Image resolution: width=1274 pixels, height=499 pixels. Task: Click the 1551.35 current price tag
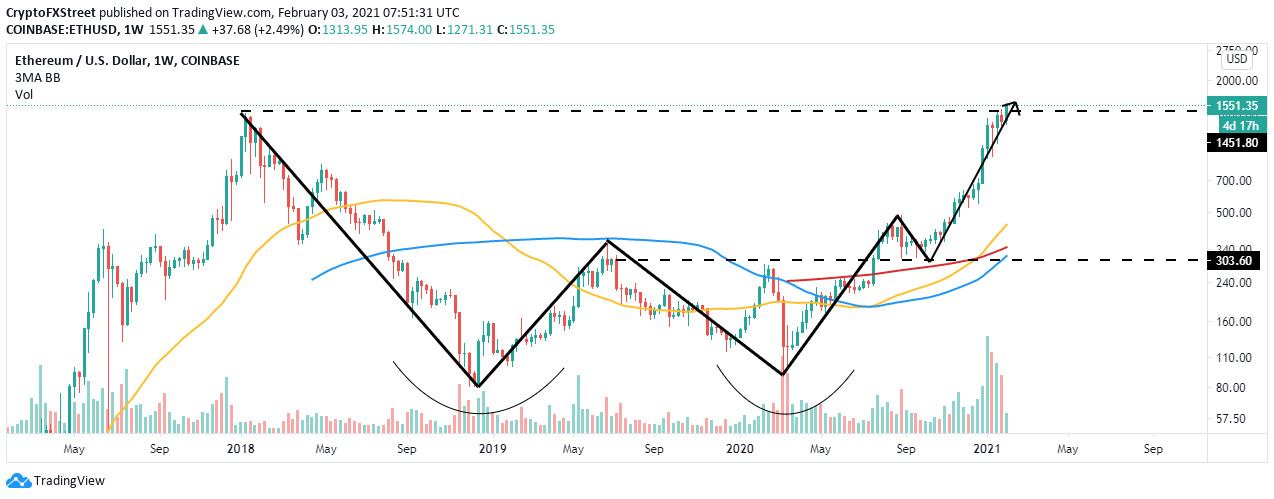(x=1239, y=105)
